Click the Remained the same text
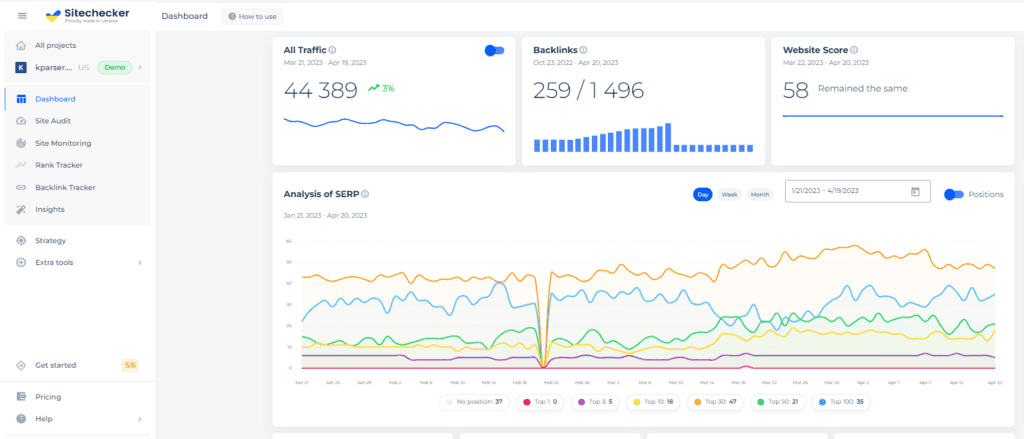Viewport: 1024px width, 439px height. point(863,89)
